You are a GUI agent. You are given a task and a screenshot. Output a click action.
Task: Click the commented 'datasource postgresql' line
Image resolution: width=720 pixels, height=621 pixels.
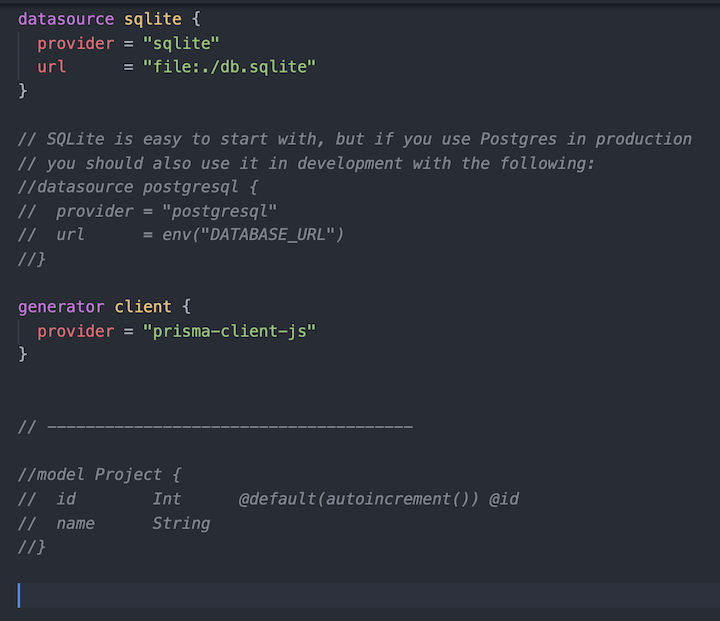[138, 187]
